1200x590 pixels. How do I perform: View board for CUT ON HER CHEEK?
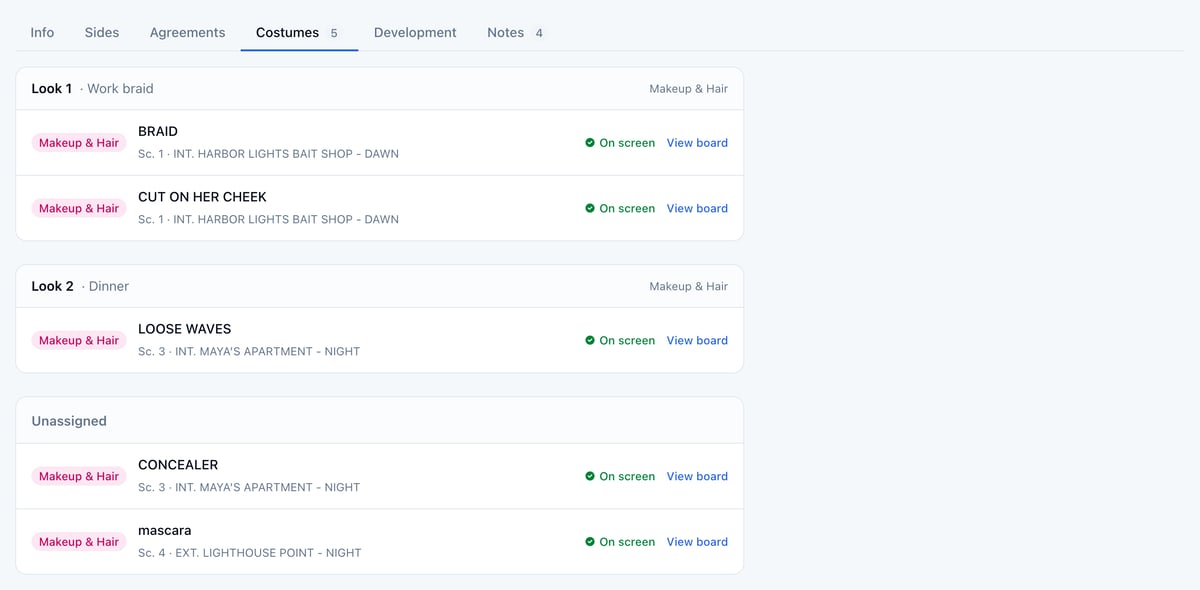pyautogui.click(x=697, y=209)
